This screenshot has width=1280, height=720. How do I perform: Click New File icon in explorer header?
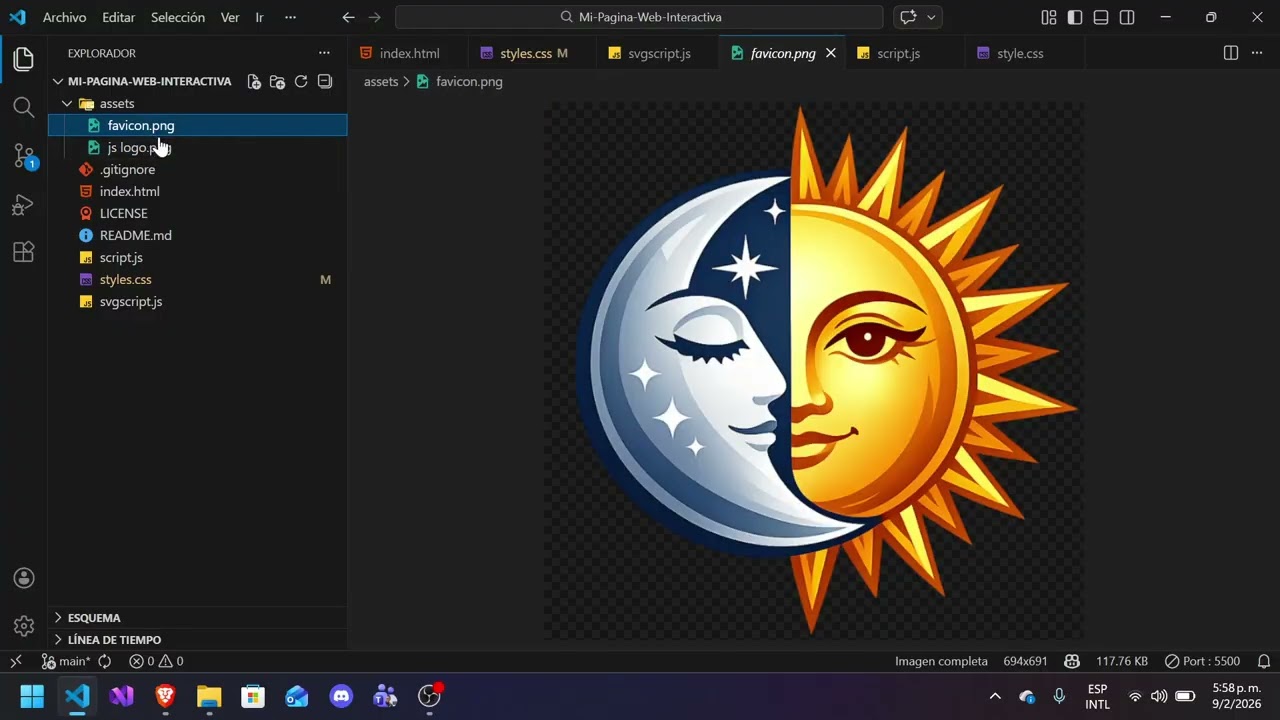pyautogui.click(x=254, y=82)
